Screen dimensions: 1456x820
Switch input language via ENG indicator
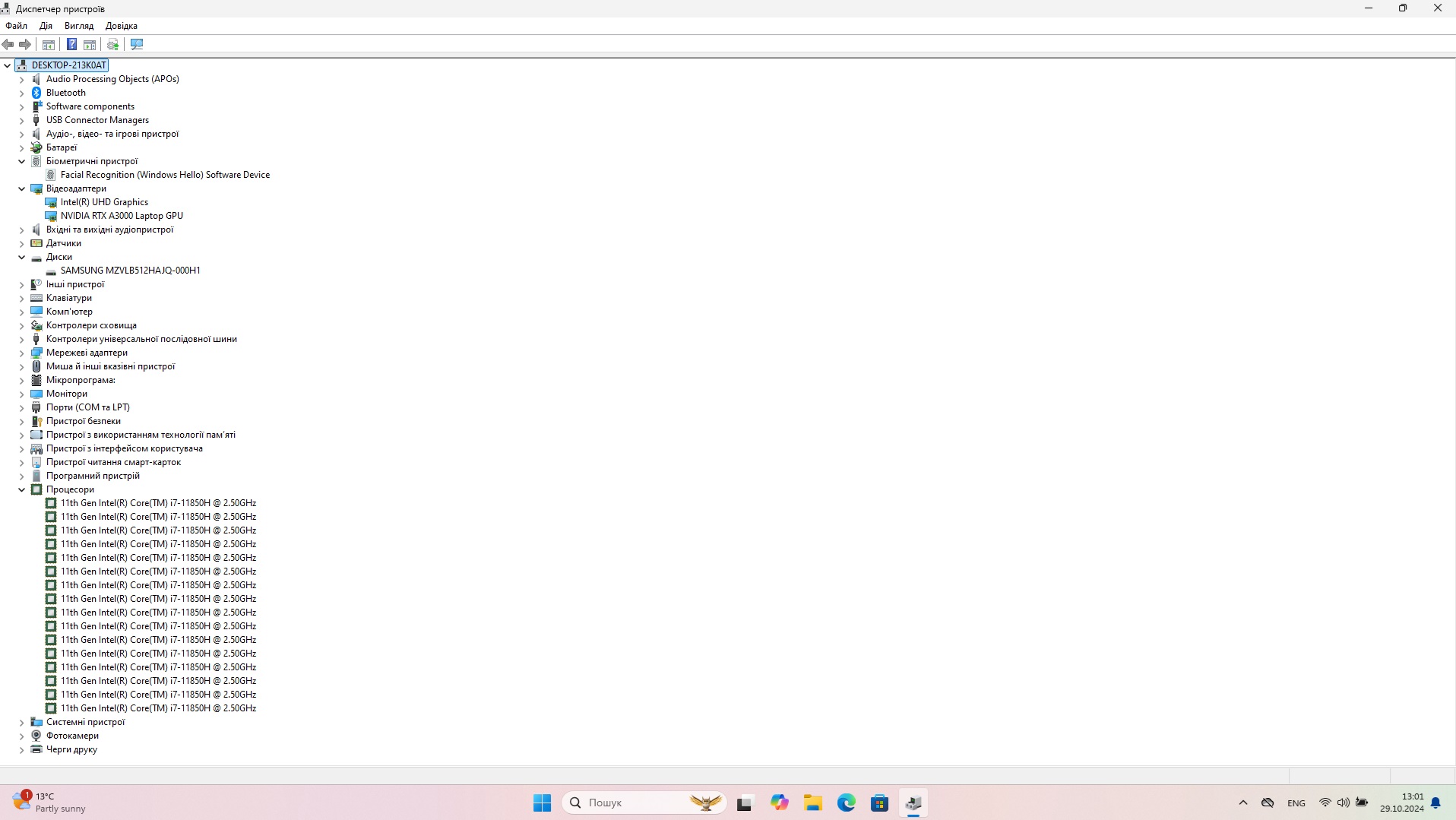pyautogui.click(x=1296, y=803)
